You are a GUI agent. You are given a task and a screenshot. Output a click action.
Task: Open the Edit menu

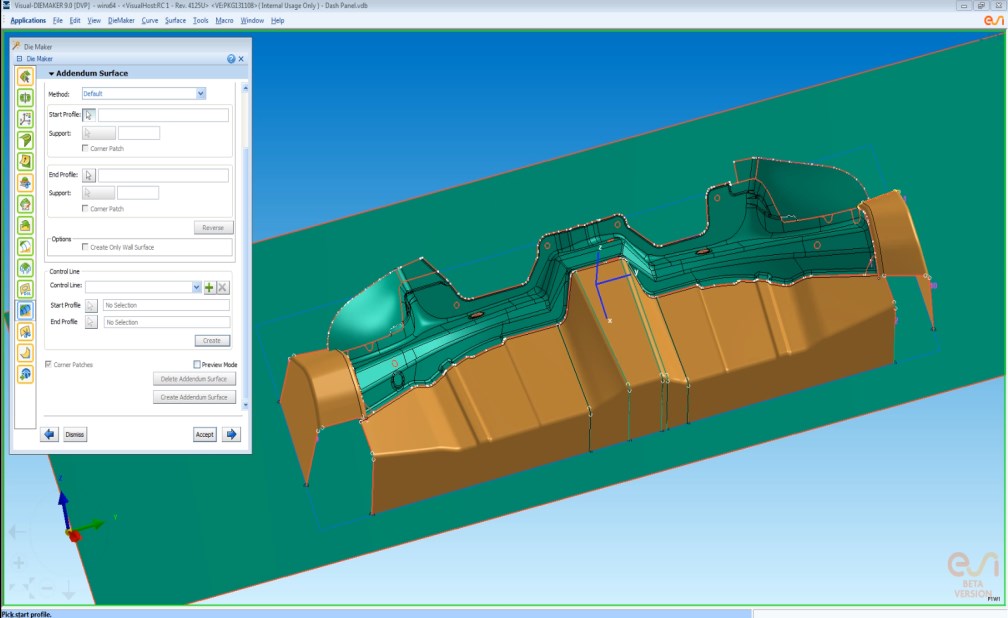click(75, 21)
